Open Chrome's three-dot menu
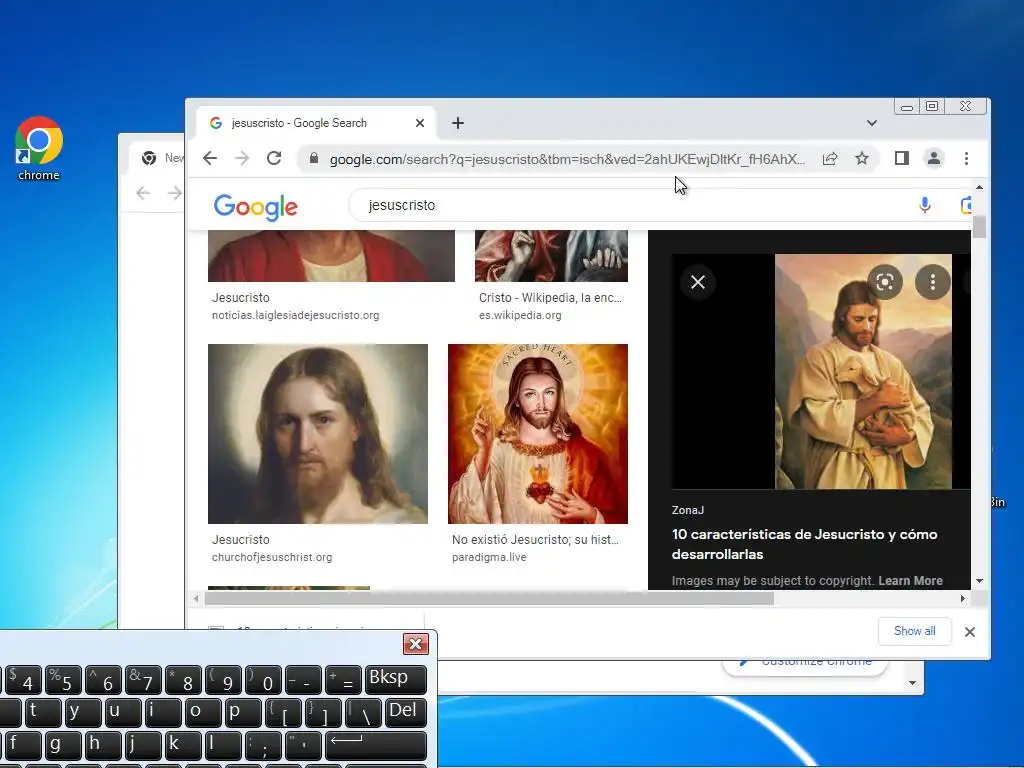This screenshot has width=1024, height=768. click(x=967, y=158)
